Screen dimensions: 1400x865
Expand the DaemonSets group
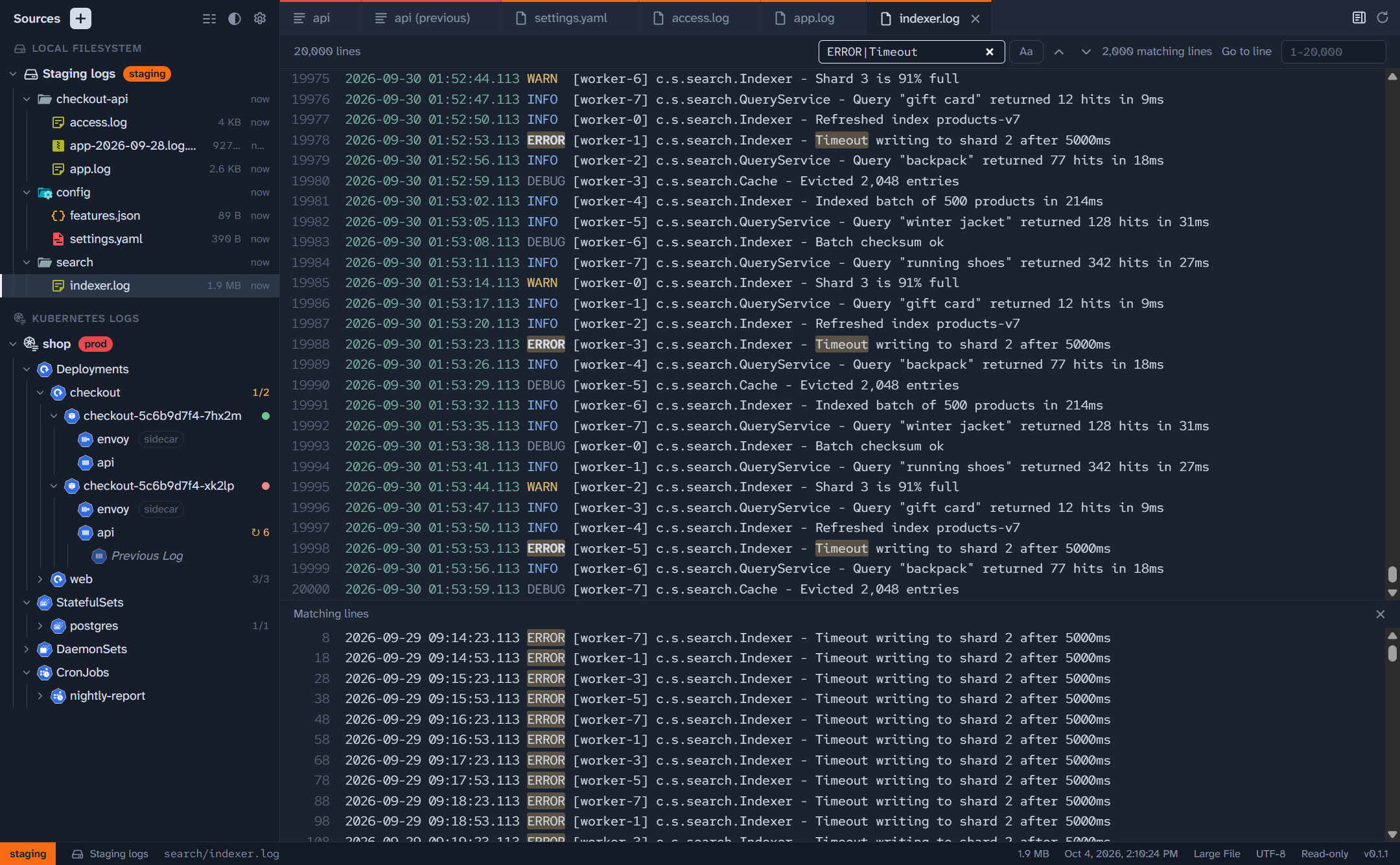point(27,649)
